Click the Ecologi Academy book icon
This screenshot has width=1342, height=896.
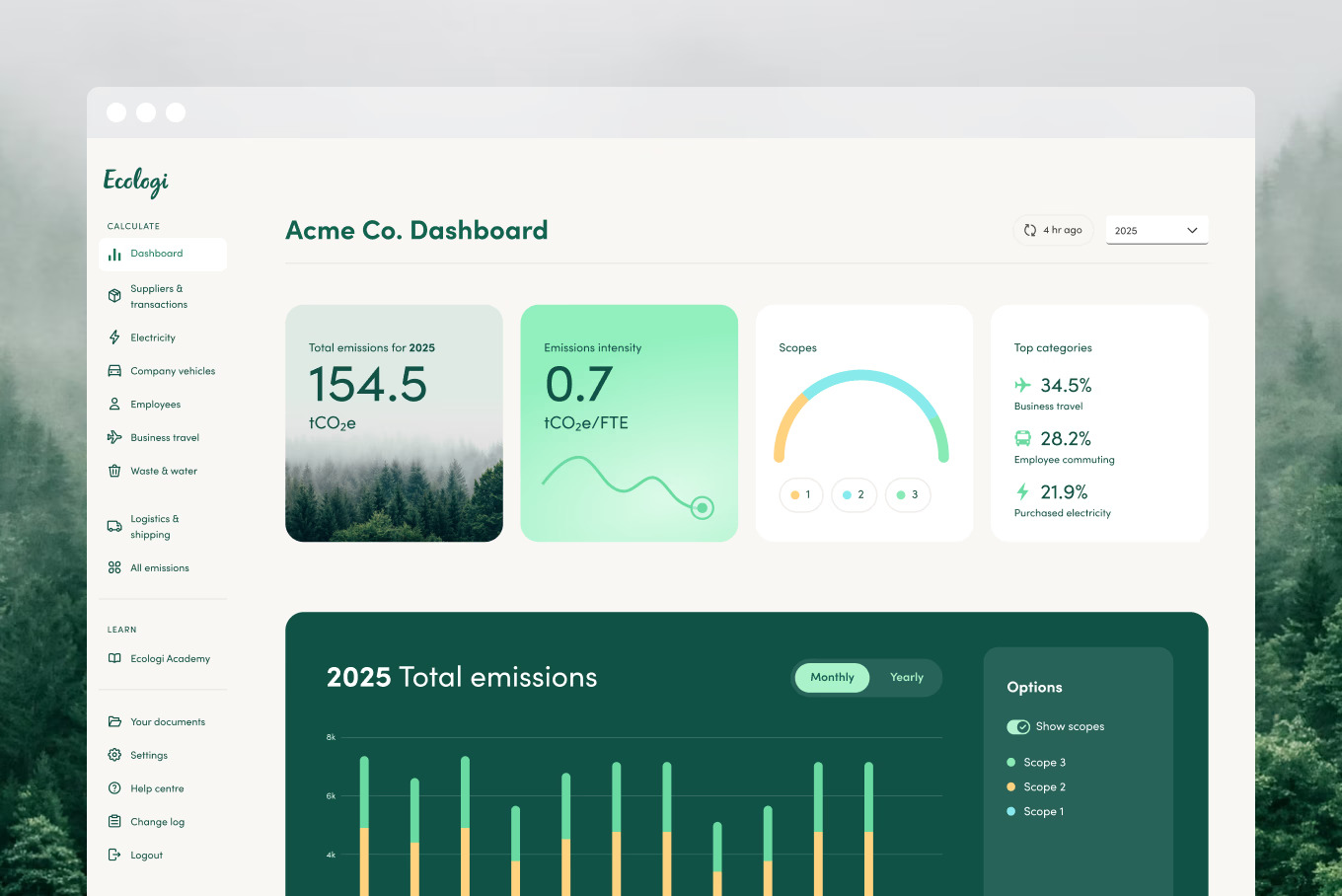click(x=114, y=658)
